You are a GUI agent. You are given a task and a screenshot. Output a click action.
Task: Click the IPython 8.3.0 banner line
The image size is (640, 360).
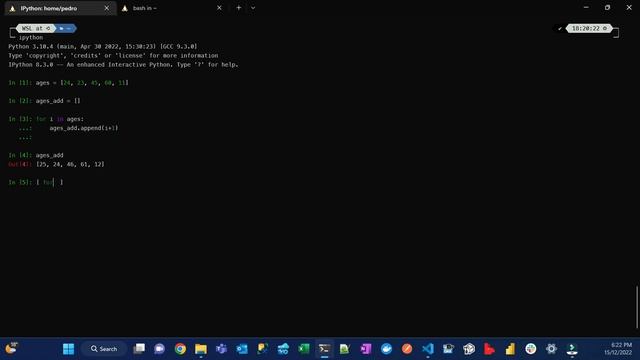pyautogui.click(x=123, y=64)
